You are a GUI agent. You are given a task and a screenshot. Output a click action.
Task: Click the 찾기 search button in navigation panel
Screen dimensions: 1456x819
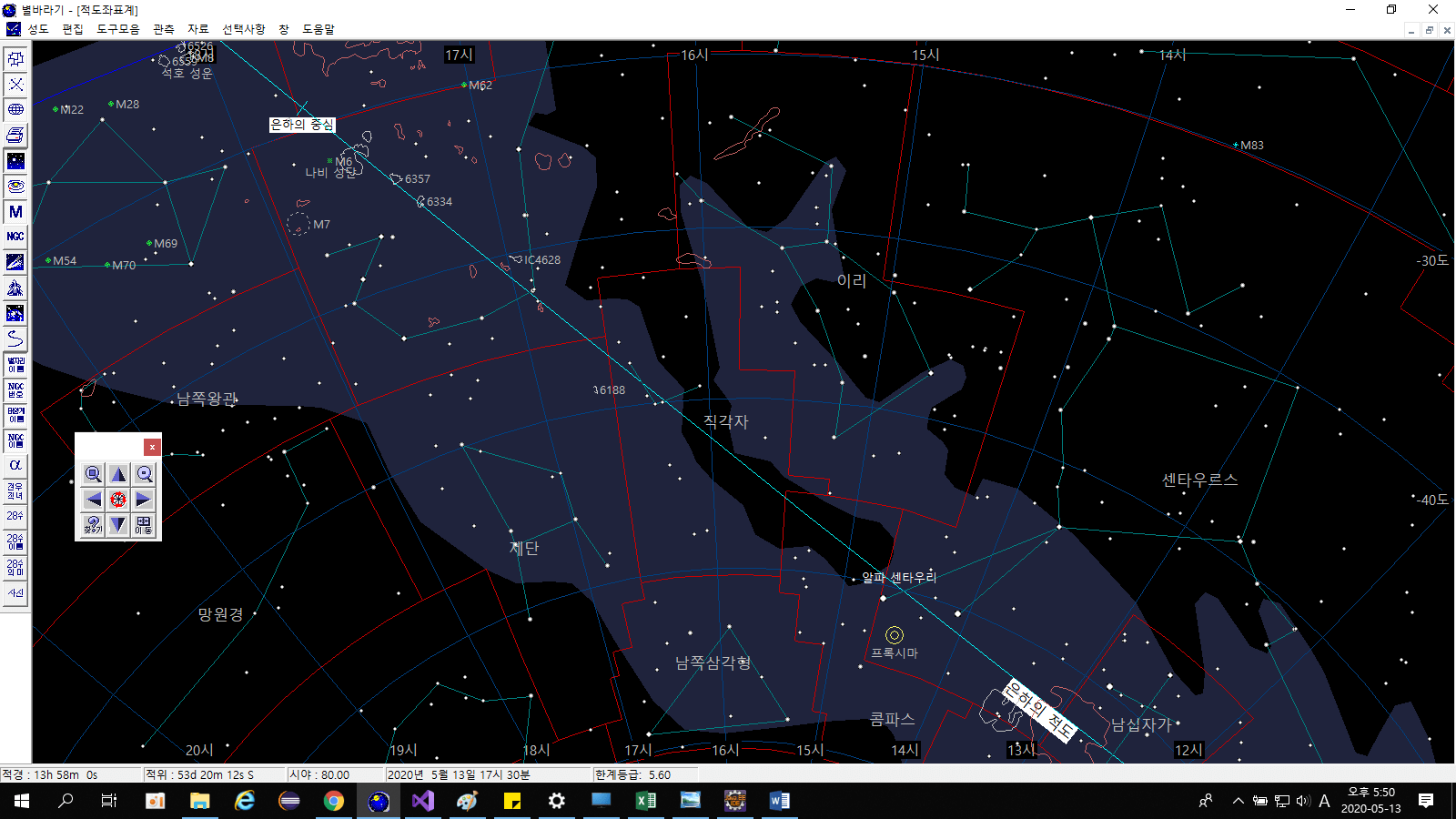pos(93,525)
